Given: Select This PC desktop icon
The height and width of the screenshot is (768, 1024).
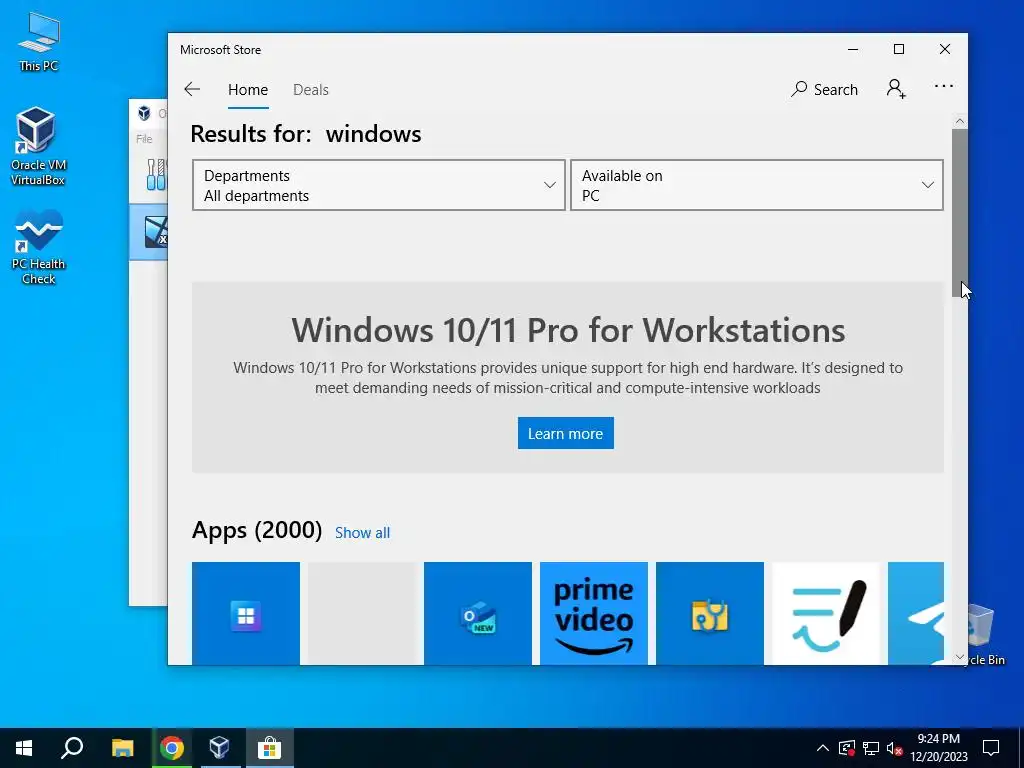Looking at the screenshot, I should tap(39, 42).
